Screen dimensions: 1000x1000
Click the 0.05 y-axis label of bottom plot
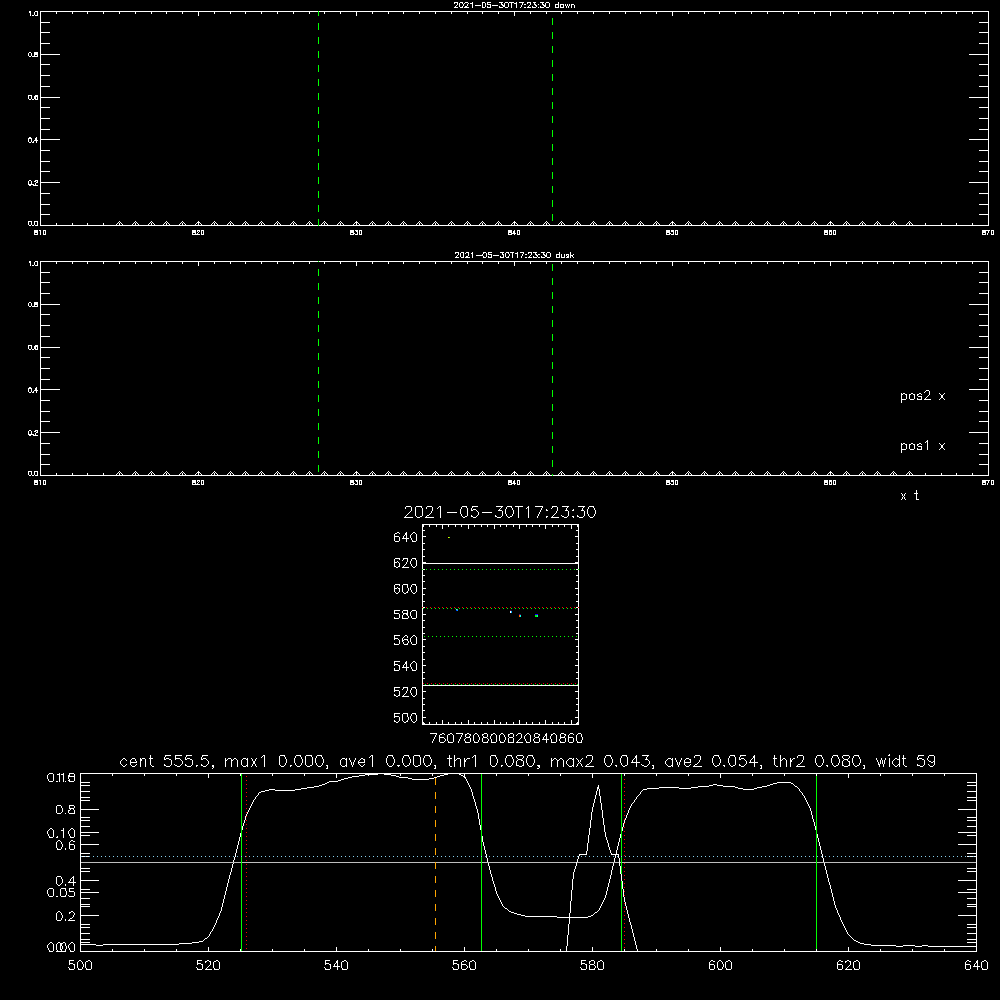(x=61, y=892)
